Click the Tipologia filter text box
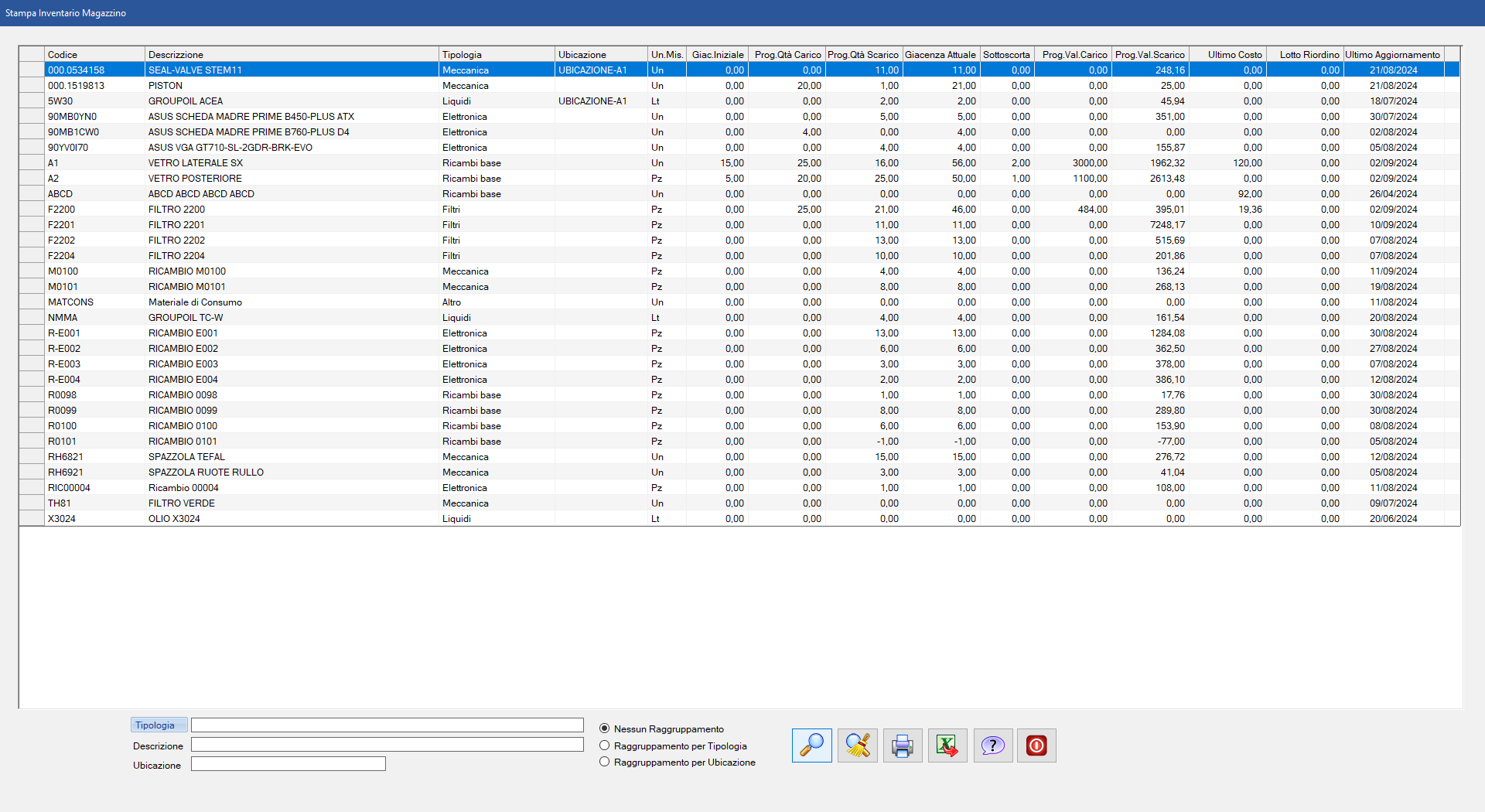 [x=387, y=725]
